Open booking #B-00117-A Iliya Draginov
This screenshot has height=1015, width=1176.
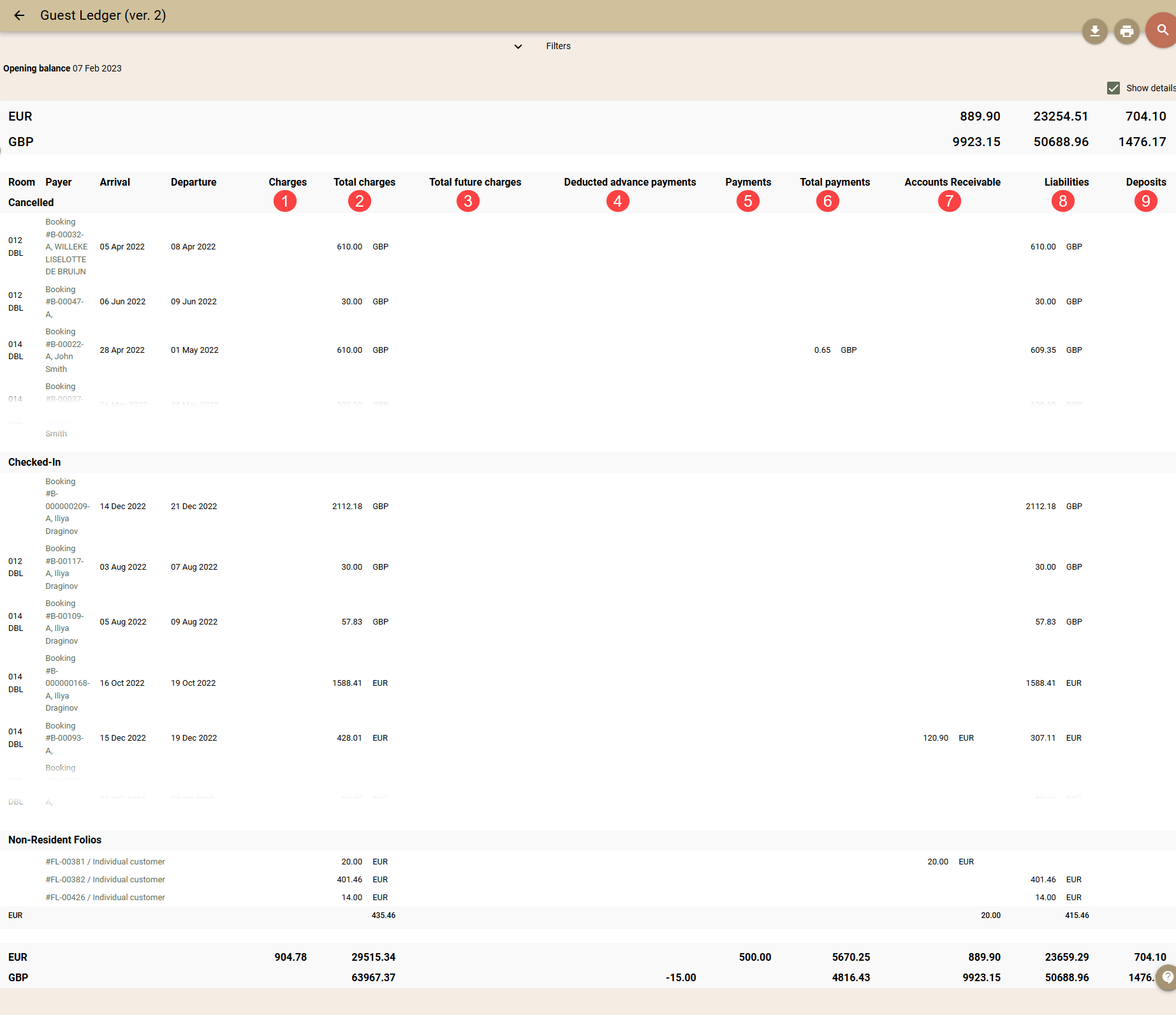pyautogui.click(x=64, y=567)
